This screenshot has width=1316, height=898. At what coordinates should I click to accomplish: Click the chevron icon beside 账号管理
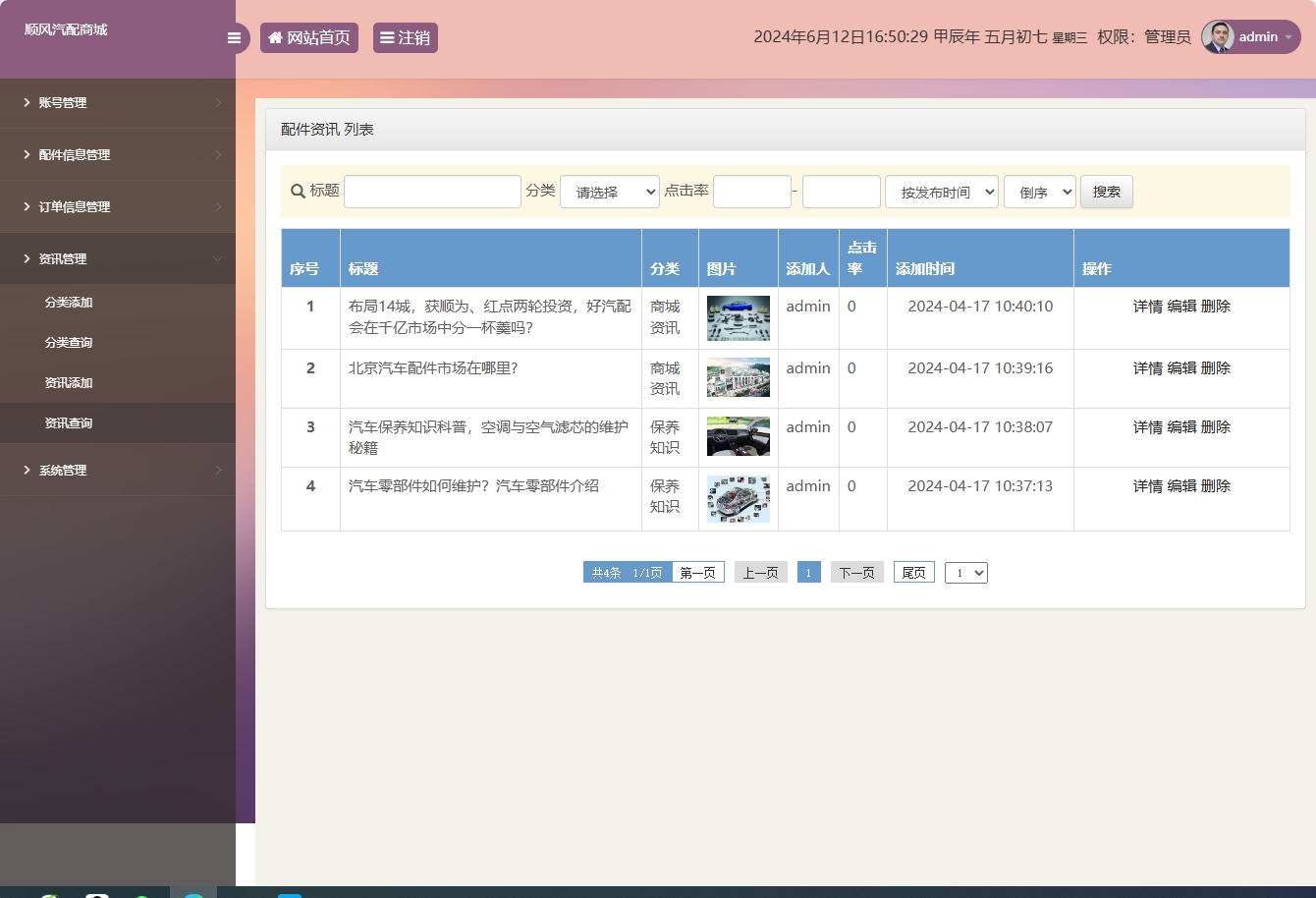click(x=220, y=102)
